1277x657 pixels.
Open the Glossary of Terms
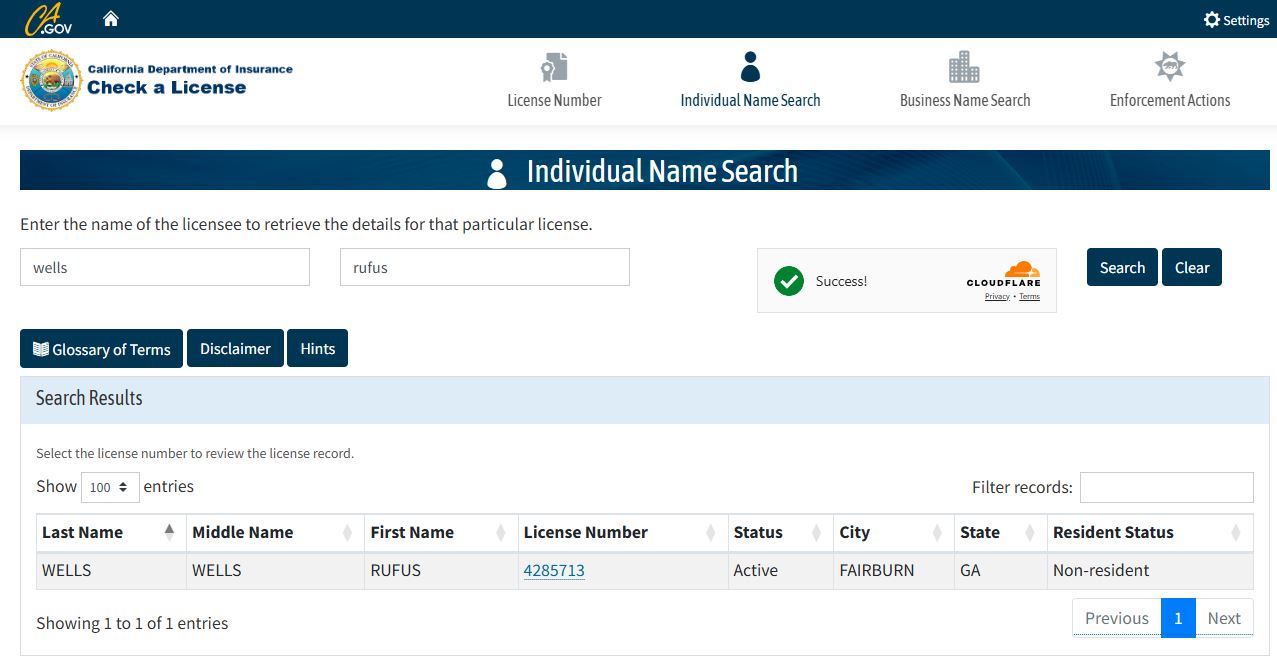pos(101,349)
